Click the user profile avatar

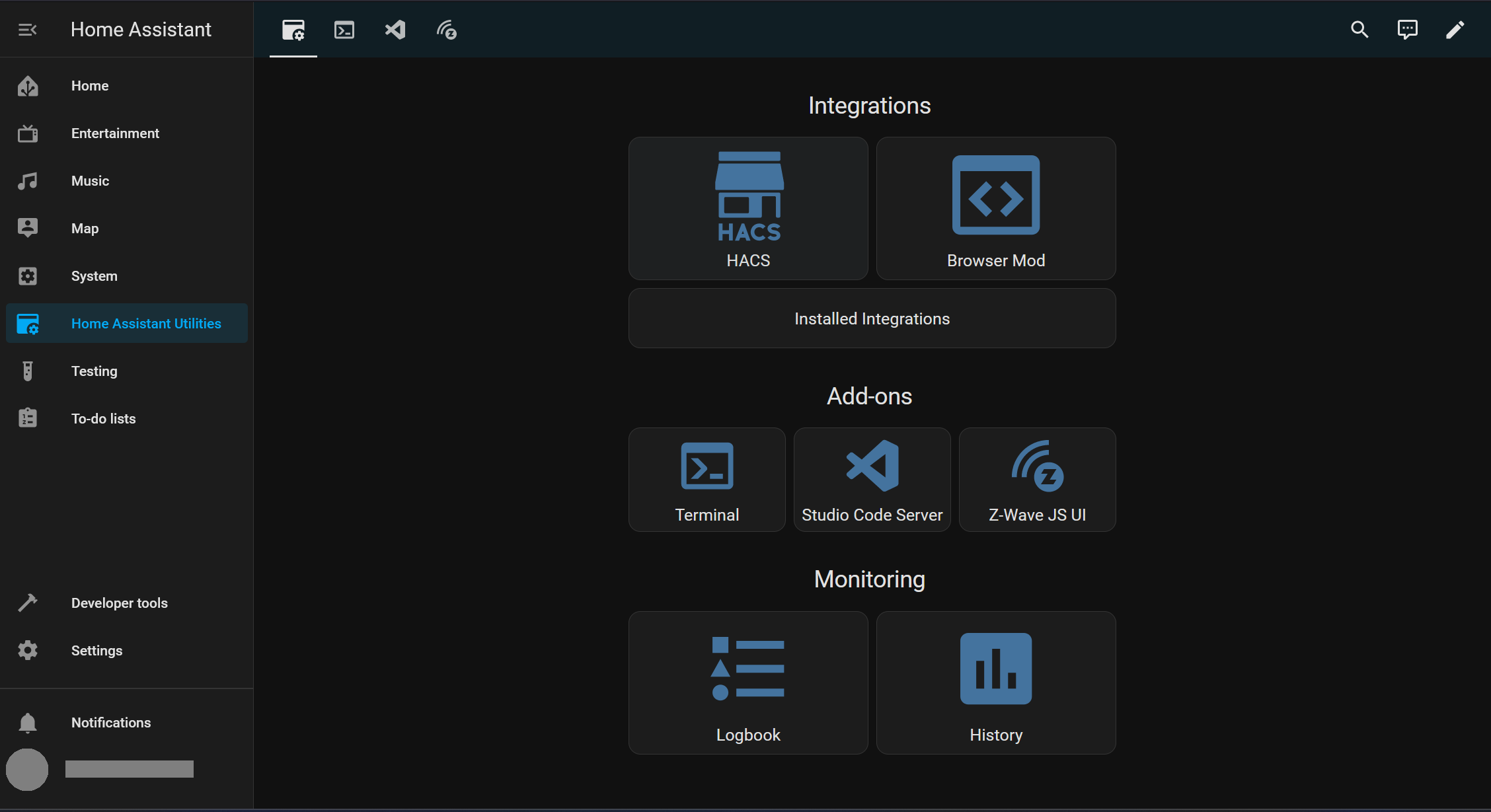click(27, 769)
